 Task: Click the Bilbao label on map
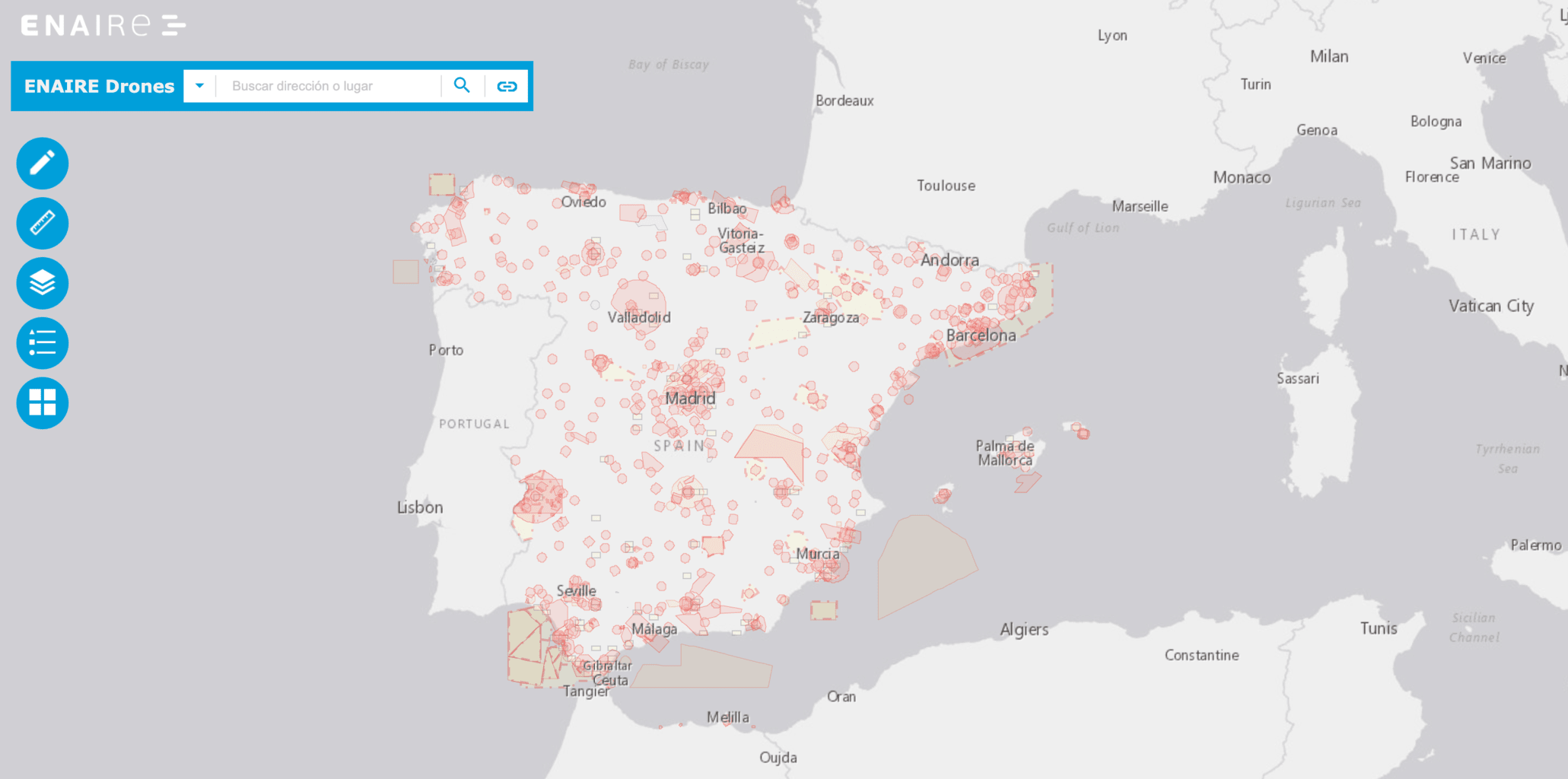click(727, 208)
